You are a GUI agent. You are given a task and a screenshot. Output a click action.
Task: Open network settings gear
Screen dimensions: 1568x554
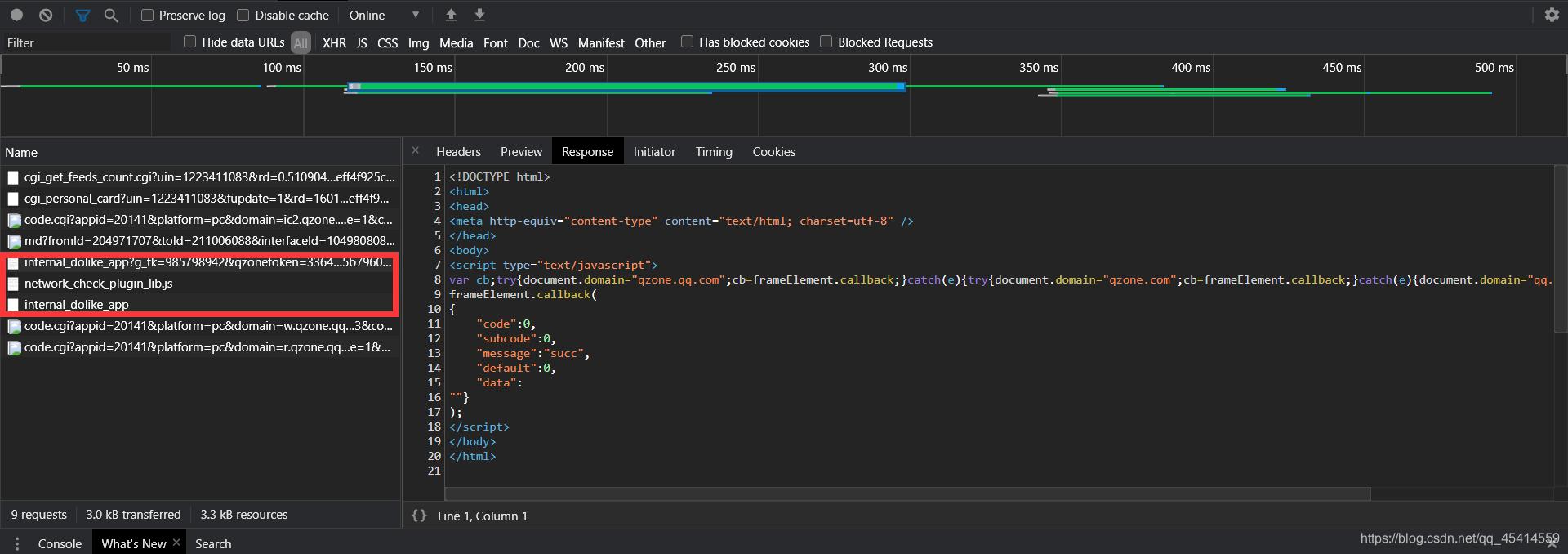[x=1552, y=15]
